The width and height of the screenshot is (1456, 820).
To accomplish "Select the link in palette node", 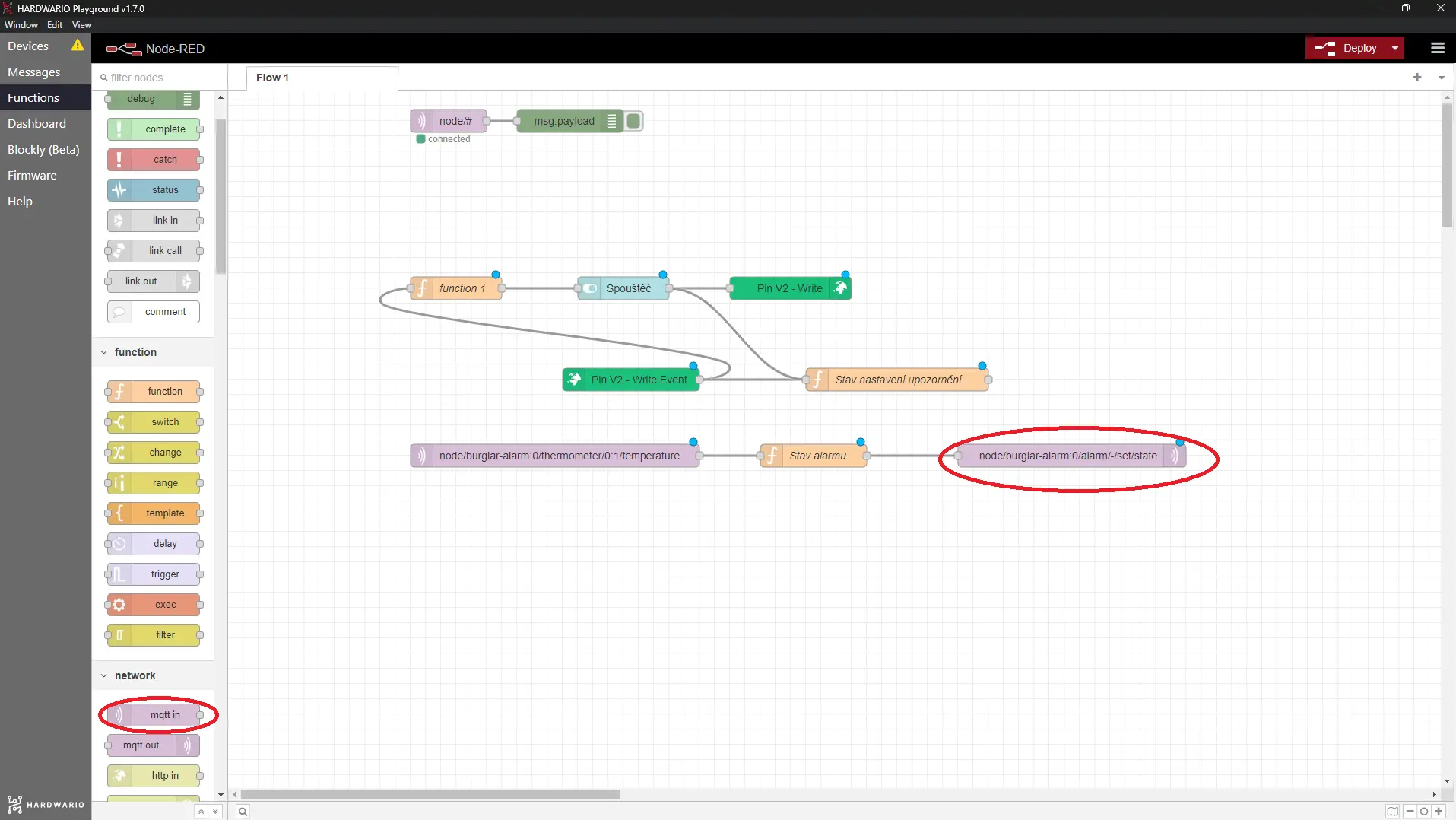I will [x=154, y=221].
